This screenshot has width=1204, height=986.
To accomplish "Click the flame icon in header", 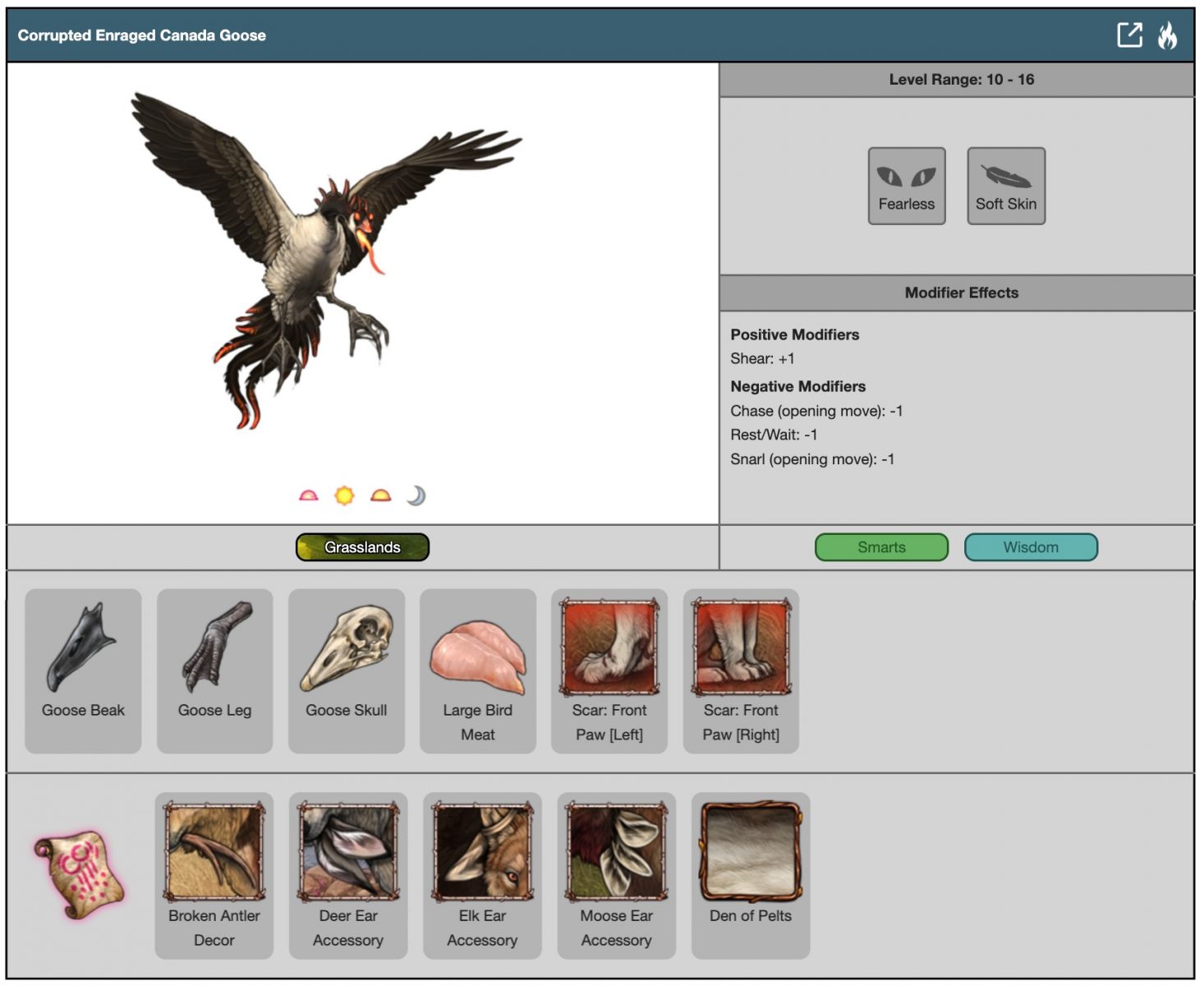I will tap(1167, 35).
